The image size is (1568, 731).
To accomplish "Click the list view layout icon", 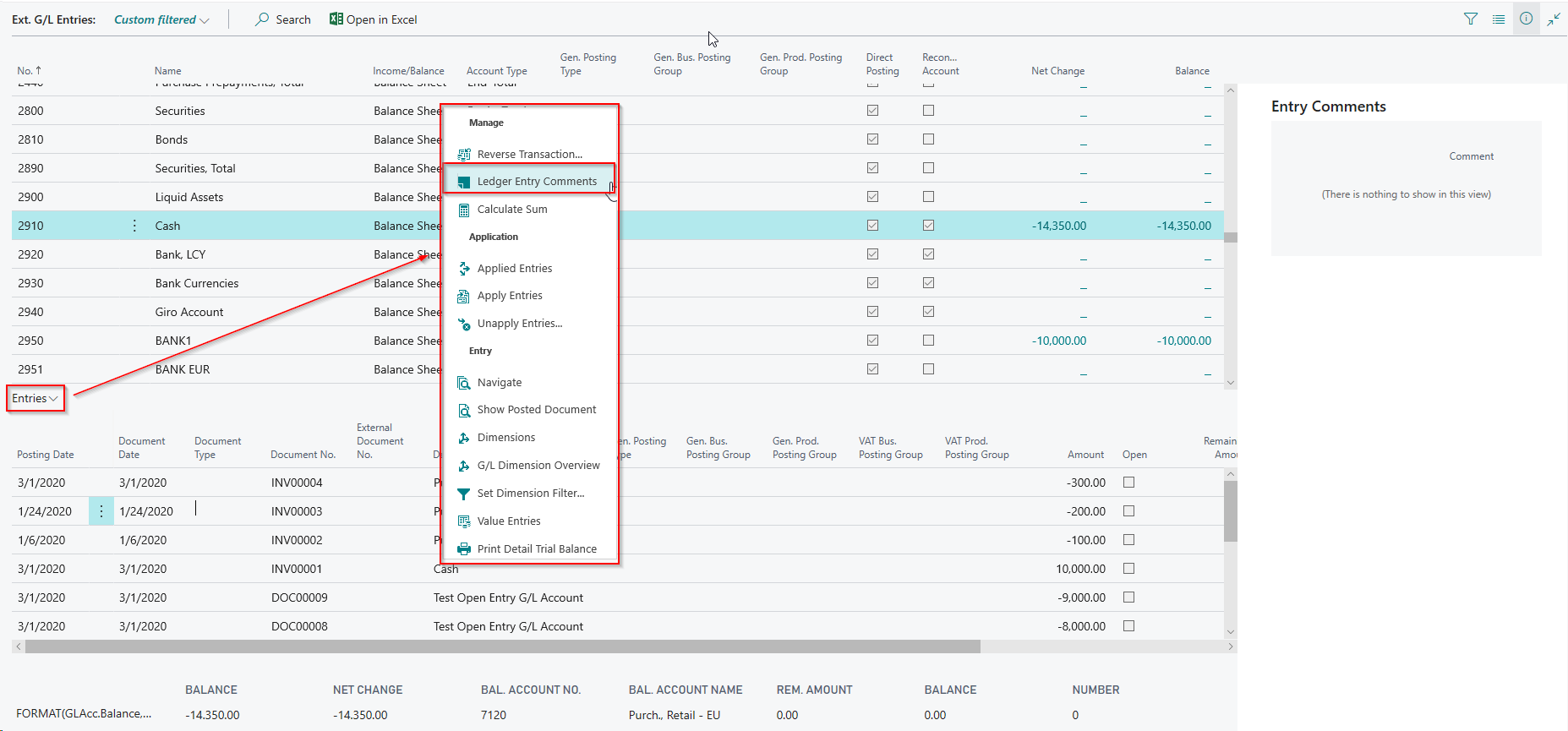I will pos(1498,19).
